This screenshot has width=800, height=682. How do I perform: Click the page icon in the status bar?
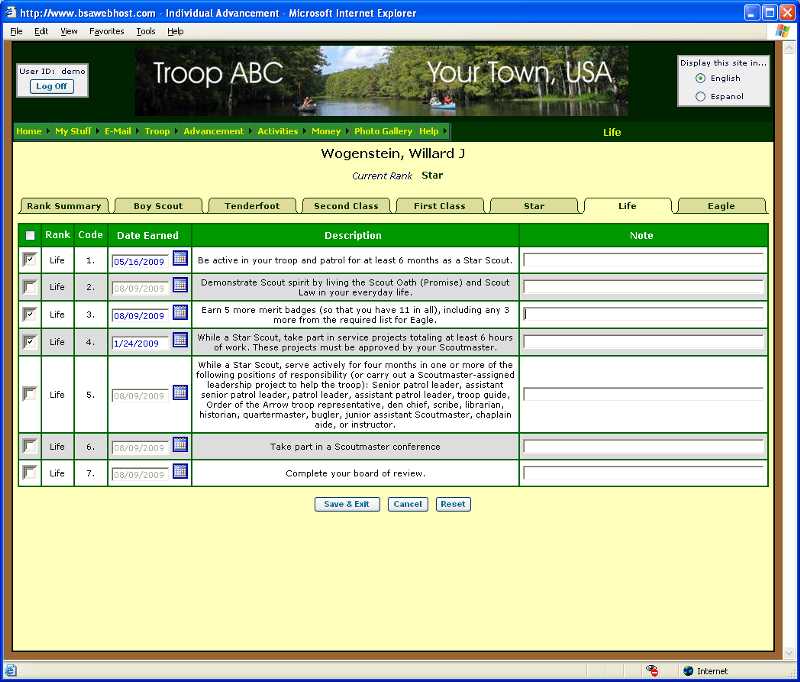click(10, 671)
